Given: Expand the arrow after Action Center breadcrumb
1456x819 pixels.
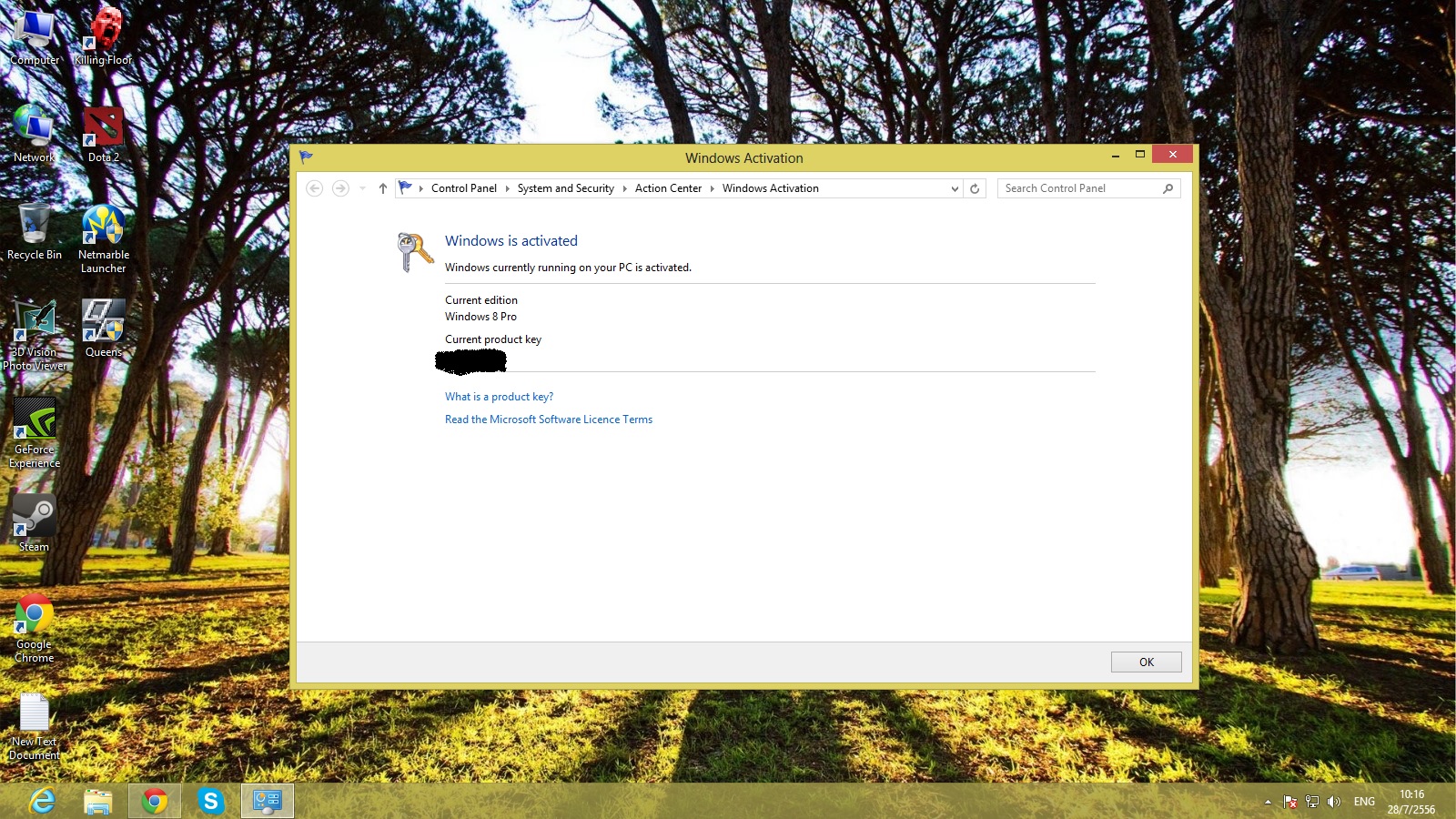Looking at the screenshot, I should pyautogui.click(x=713, y=188).
